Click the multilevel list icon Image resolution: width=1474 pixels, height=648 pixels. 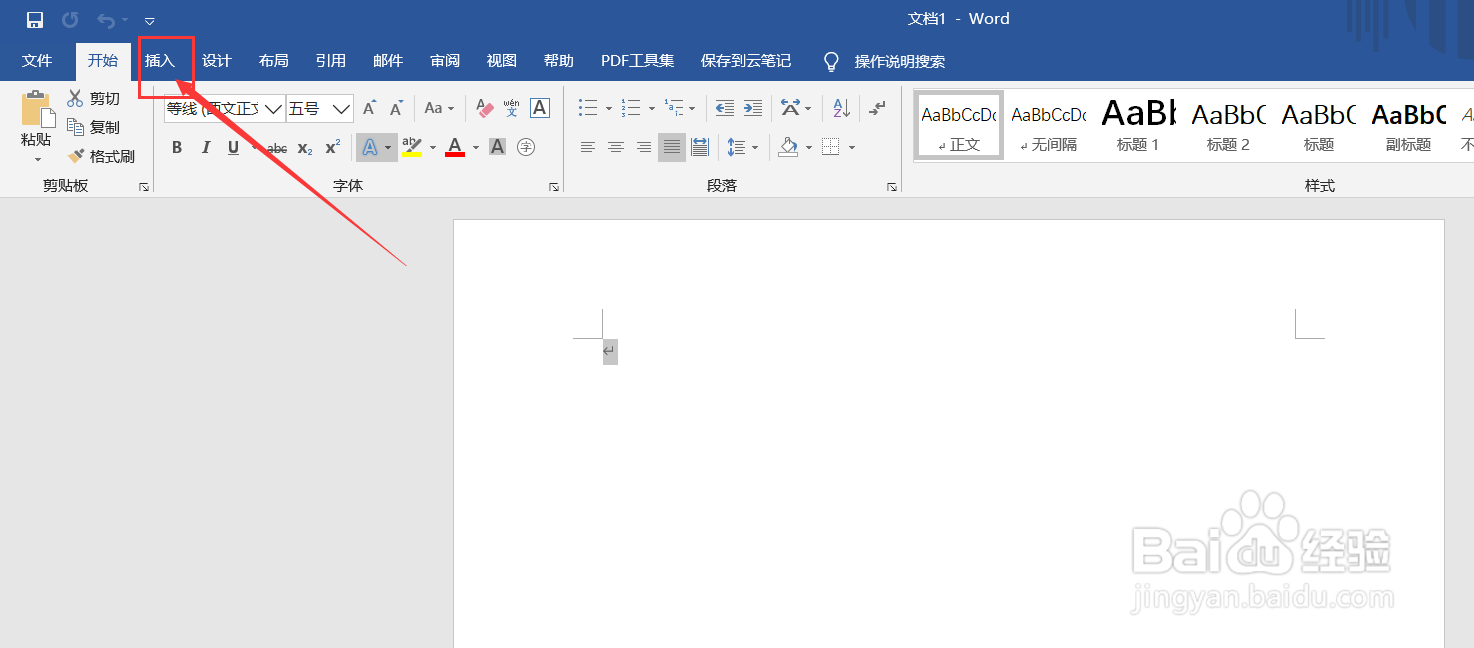674,108
